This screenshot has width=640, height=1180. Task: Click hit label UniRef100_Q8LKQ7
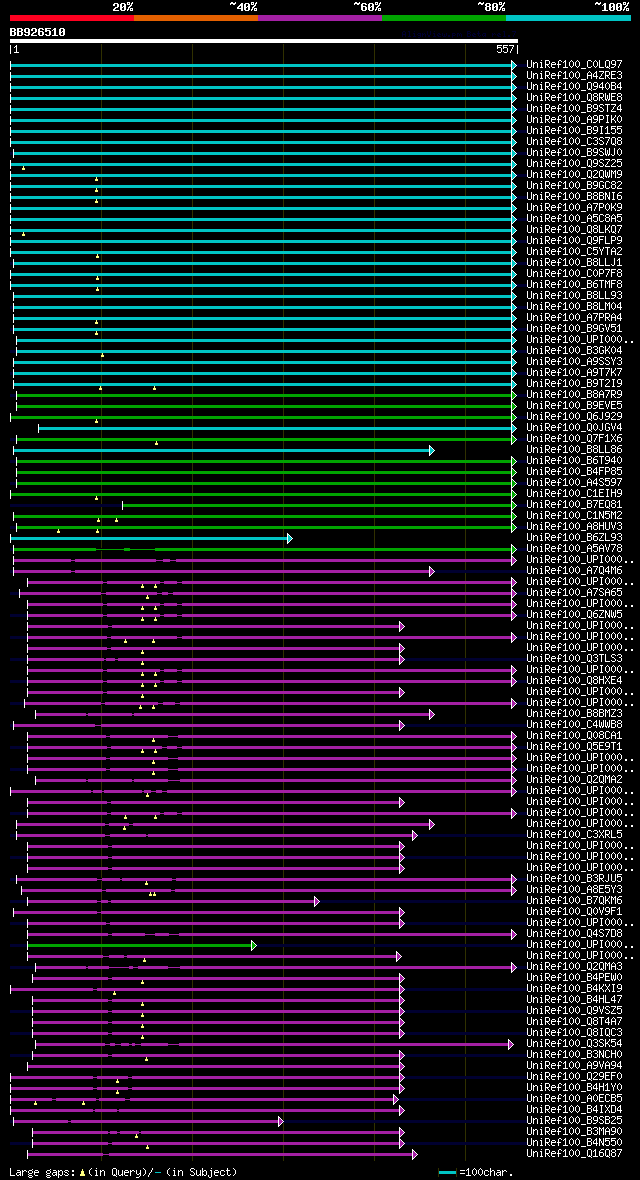(574, 229)
